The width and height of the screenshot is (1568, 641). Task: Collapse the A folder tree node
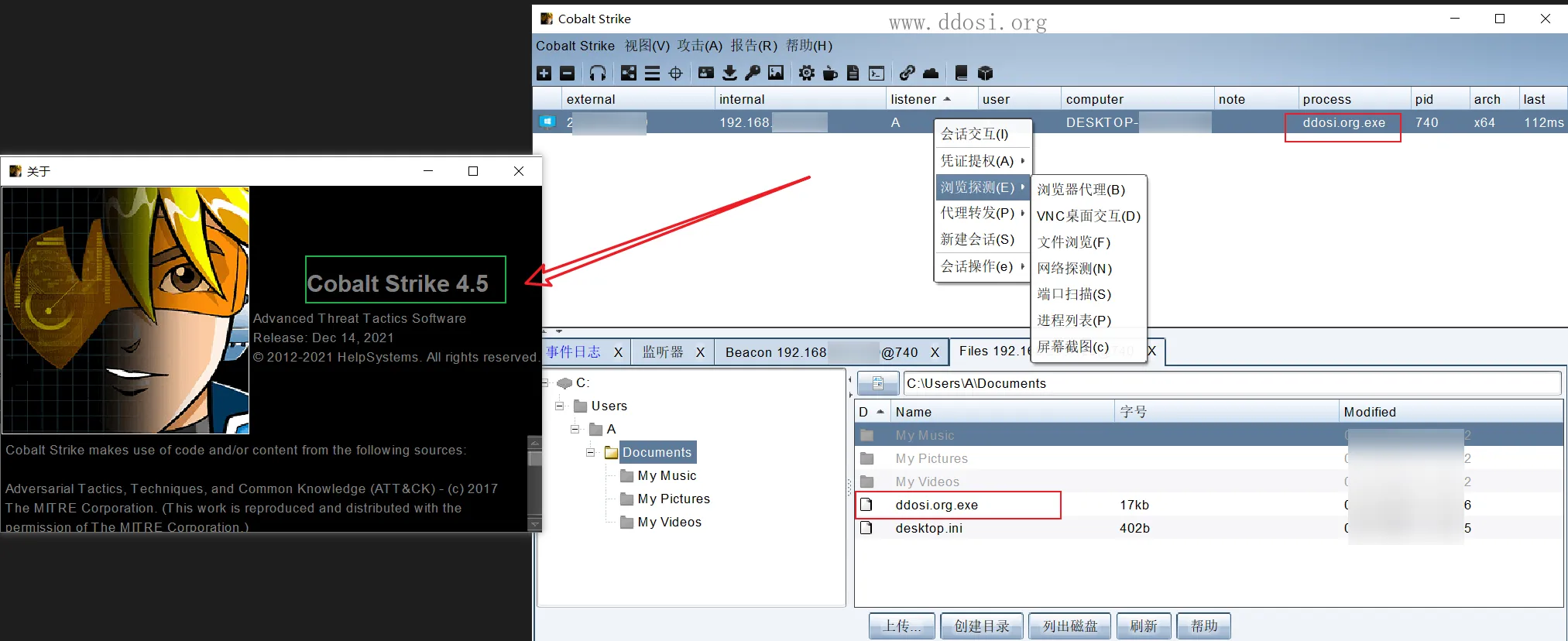[575, 429]
